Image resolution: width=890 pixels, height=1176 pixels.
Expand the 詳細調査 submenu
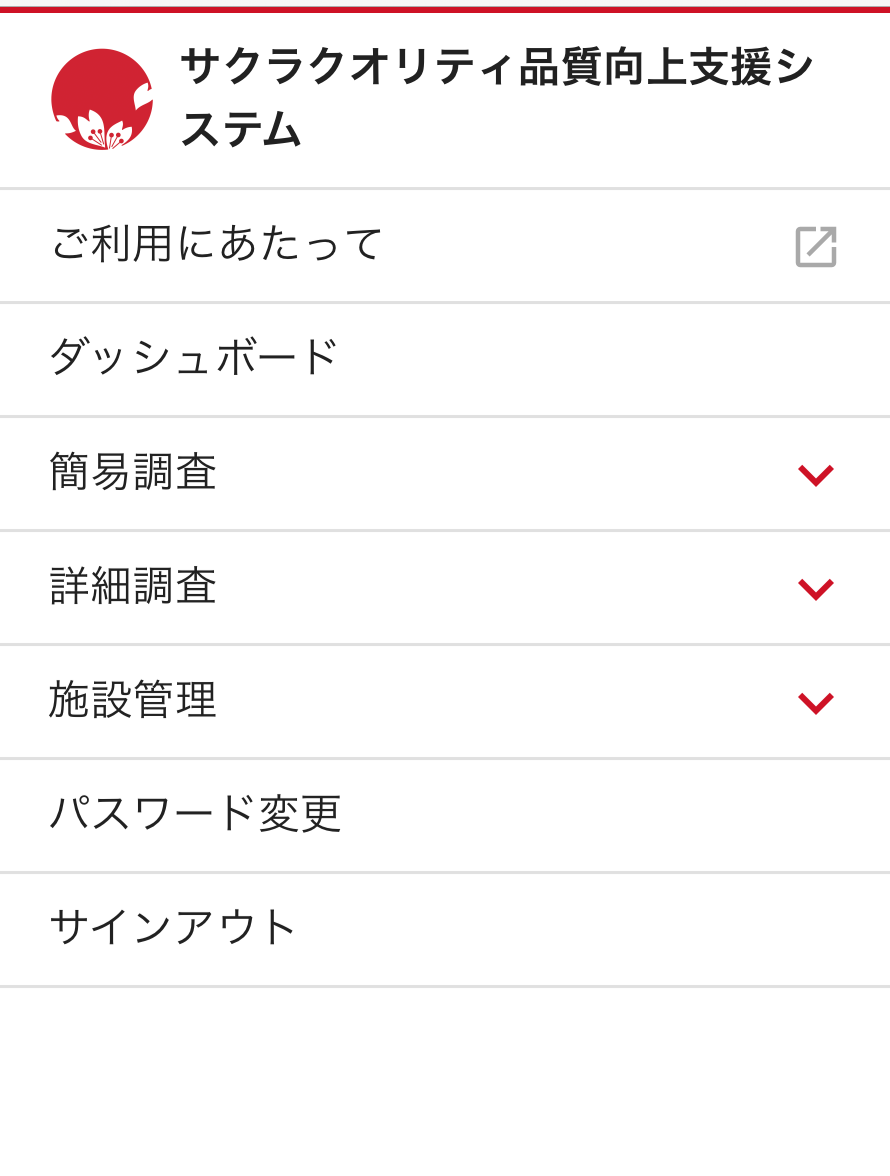444,588
